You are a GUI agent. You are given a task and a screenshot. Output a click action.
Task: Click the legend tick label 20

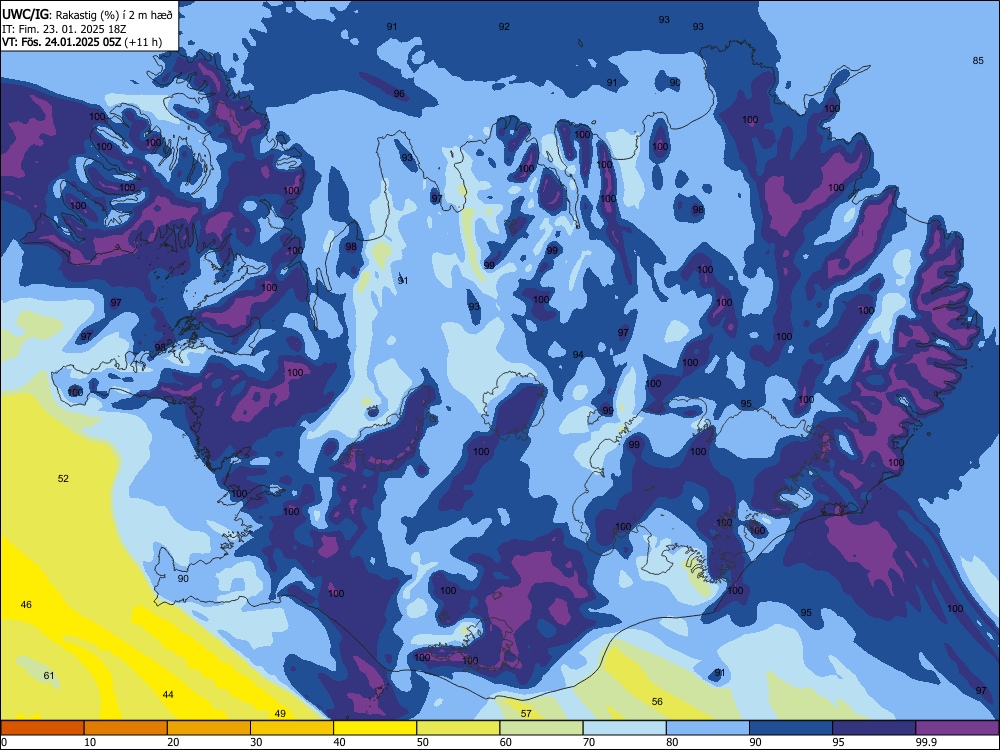coord(173,742)
